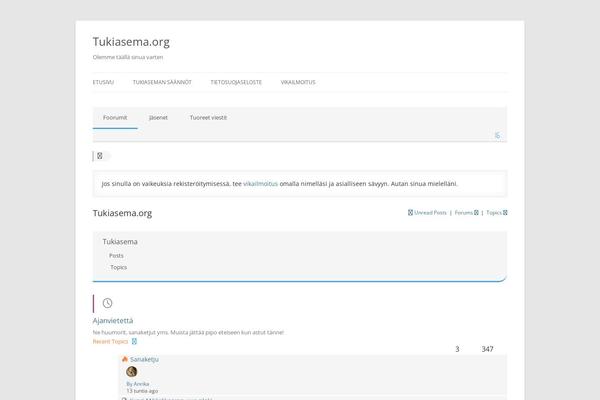Click the Recent Topics label

point(110,341)
